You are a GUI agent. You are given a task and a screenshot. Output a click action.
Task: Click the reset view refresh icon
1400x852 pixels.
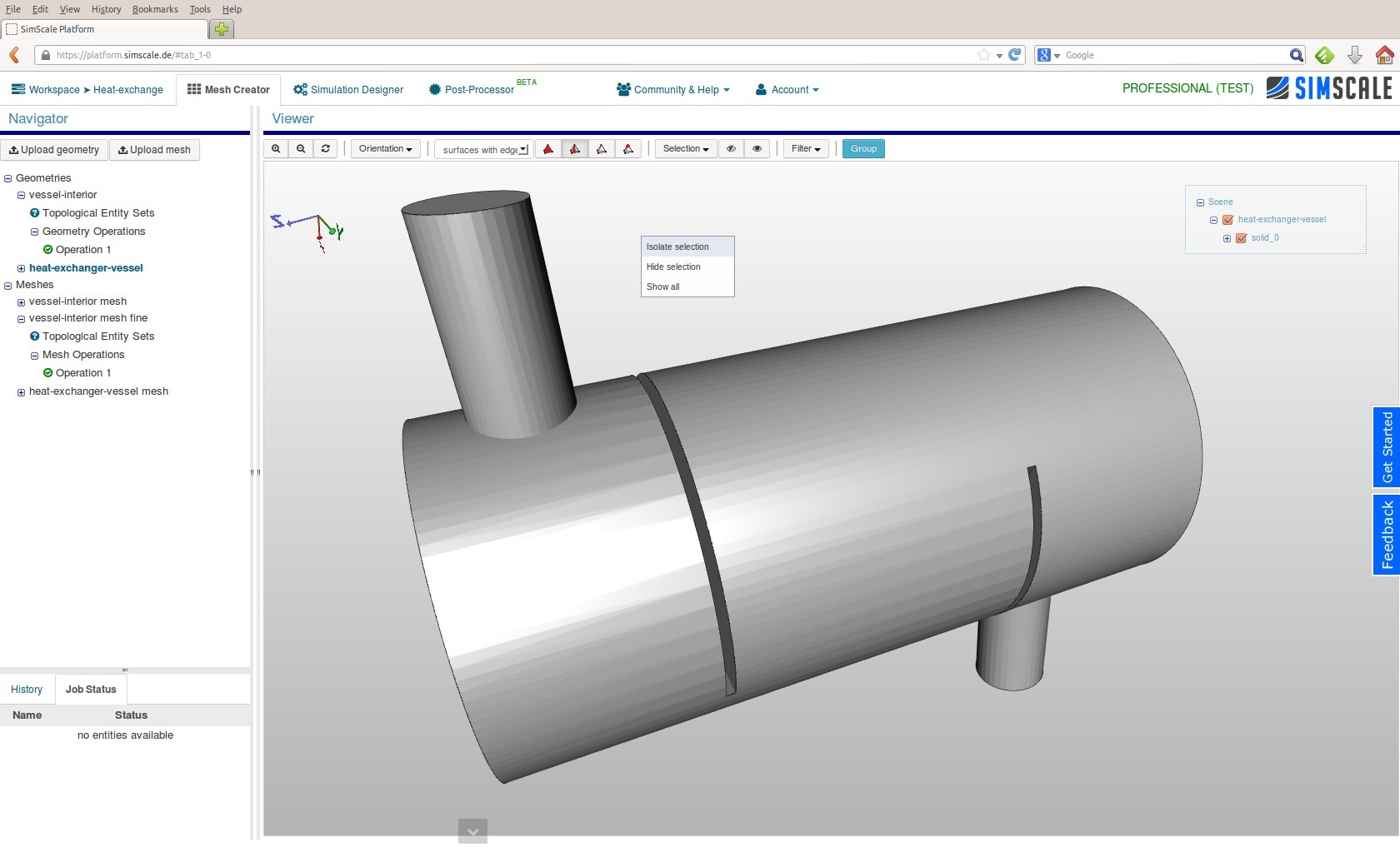(326, 149)
